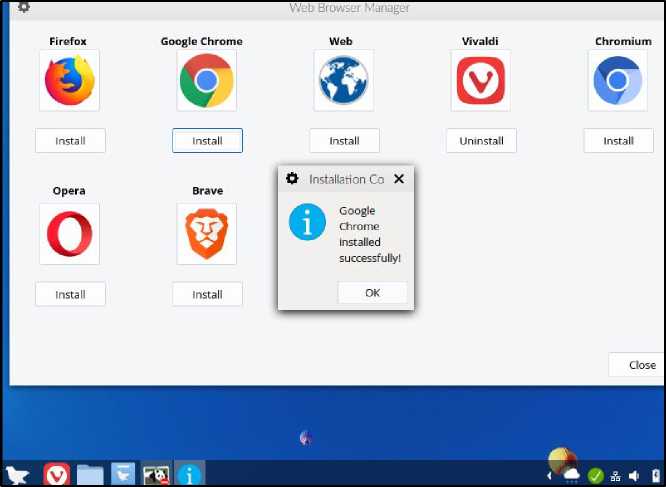Expand the hidden tray icons arrow
Image resolution: width=666 pixels, height=487 pixels.
click(549, 476)
